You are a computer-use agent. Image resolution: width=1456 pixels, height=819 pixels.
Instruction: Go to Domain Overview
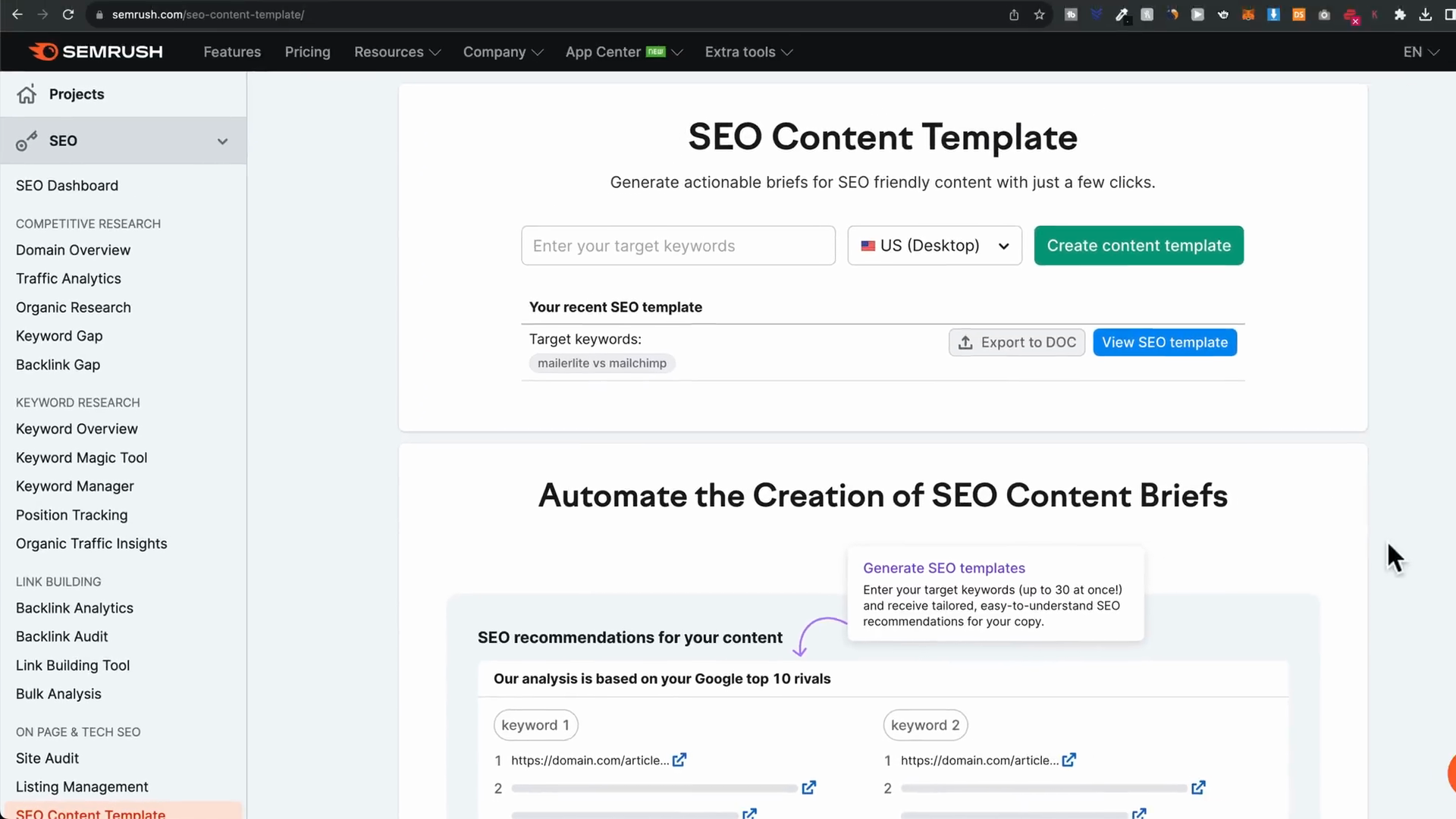[73, 250]
